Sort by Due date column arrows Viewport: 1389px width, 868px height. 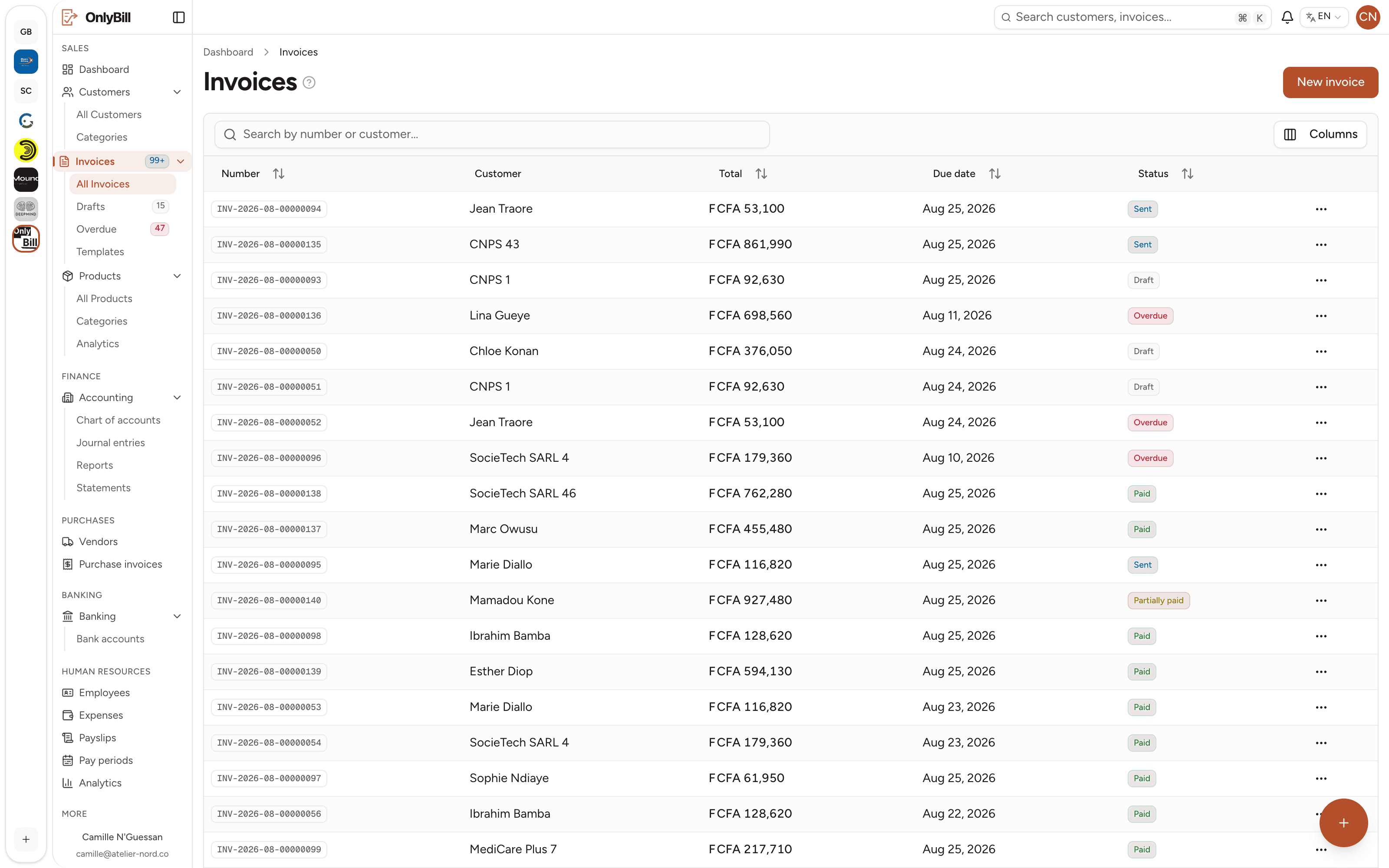(995, 173)
